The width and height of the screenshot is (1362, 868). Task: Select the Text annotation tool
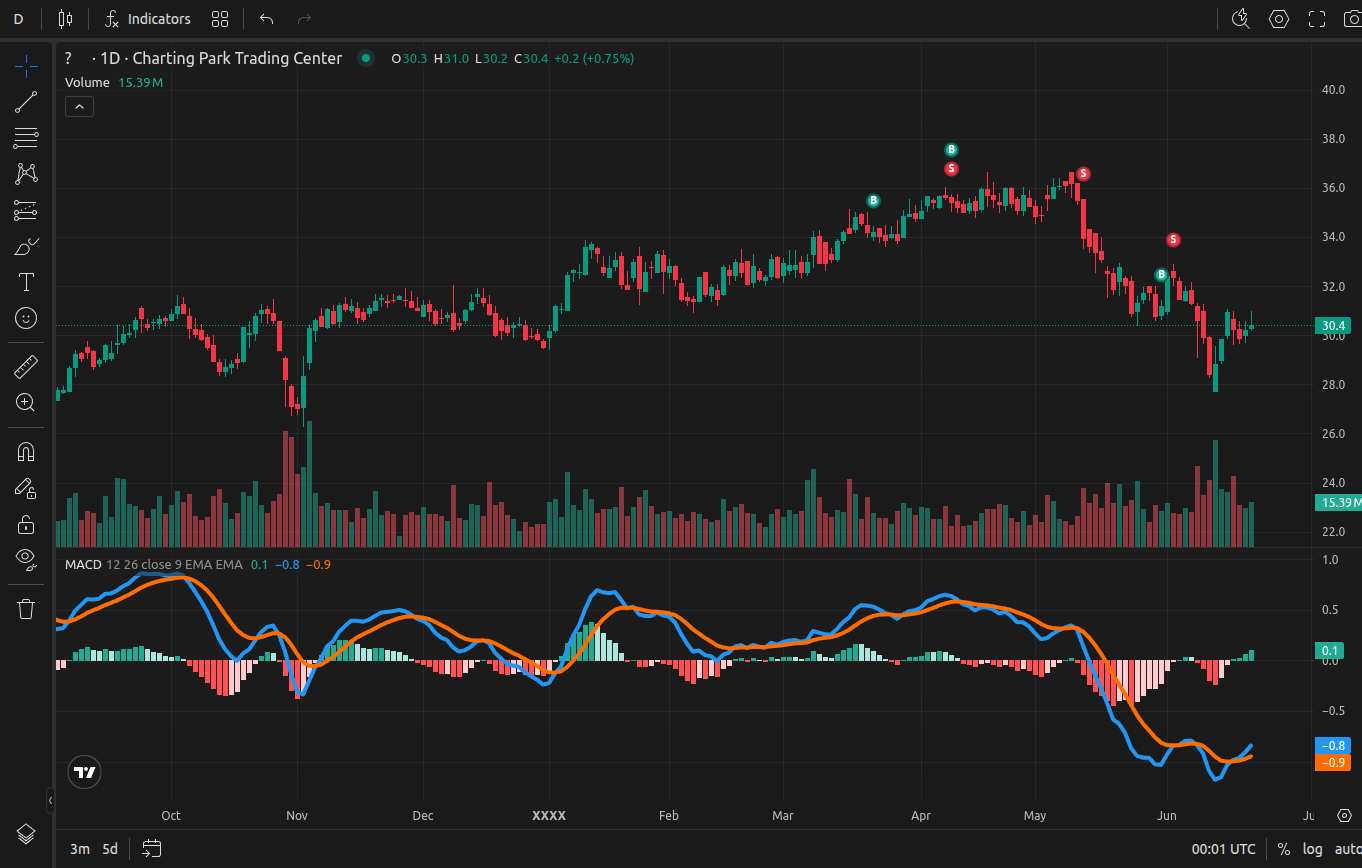tap(26, 282)
